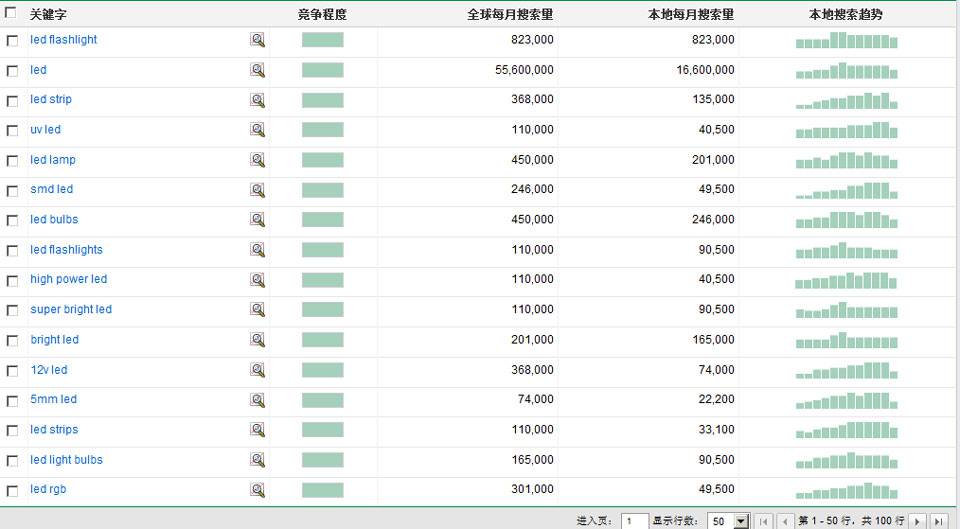960x529 pixels.
Task: Sort by the 全球每月搜索量 column header
Action: tap(510, 15)
